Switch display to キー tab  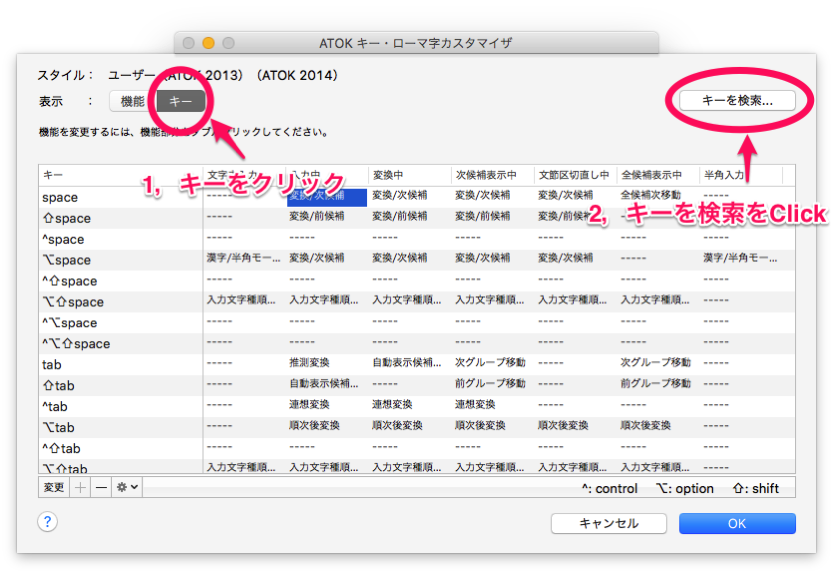pyautogui.click(x=181, y=101)
